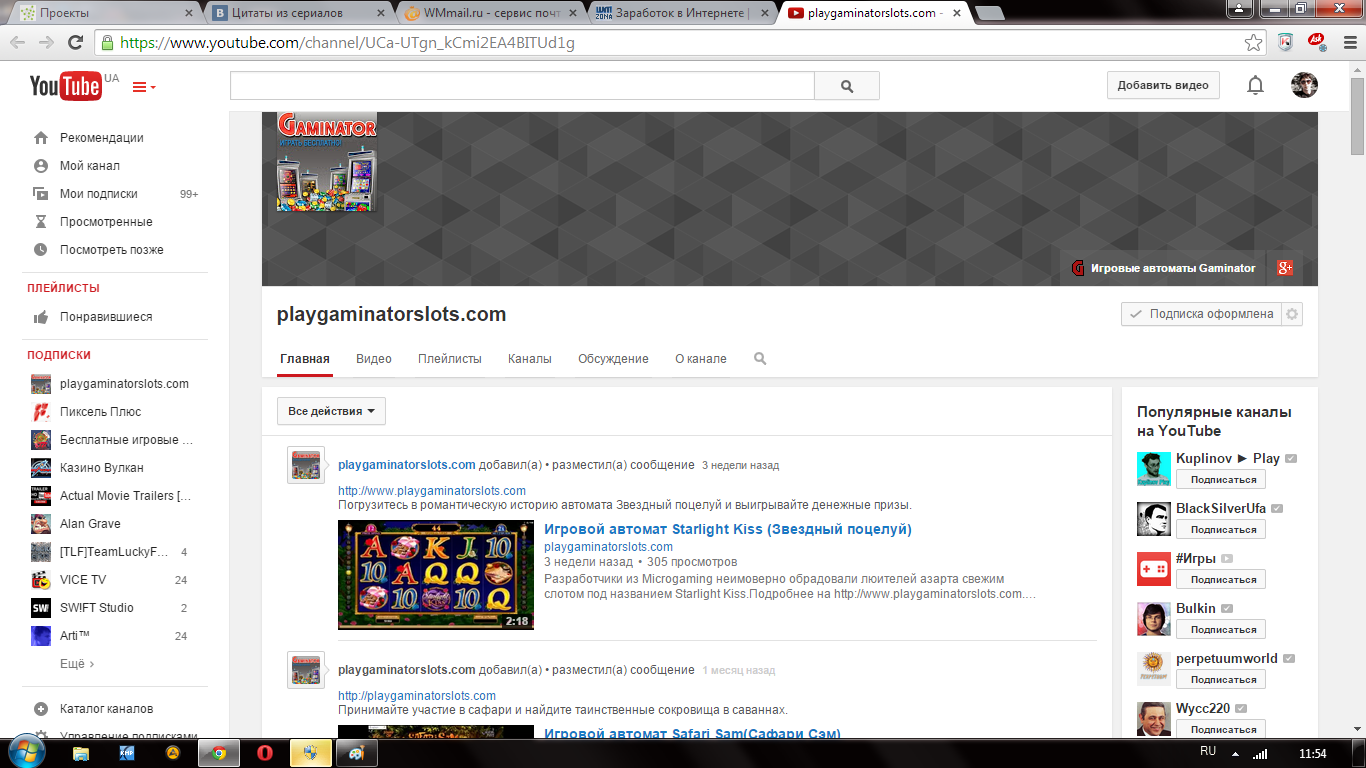The image size is (1366, 768).
Task: Switch to the Обсуждение tab
Action: [x=613, y=359]
